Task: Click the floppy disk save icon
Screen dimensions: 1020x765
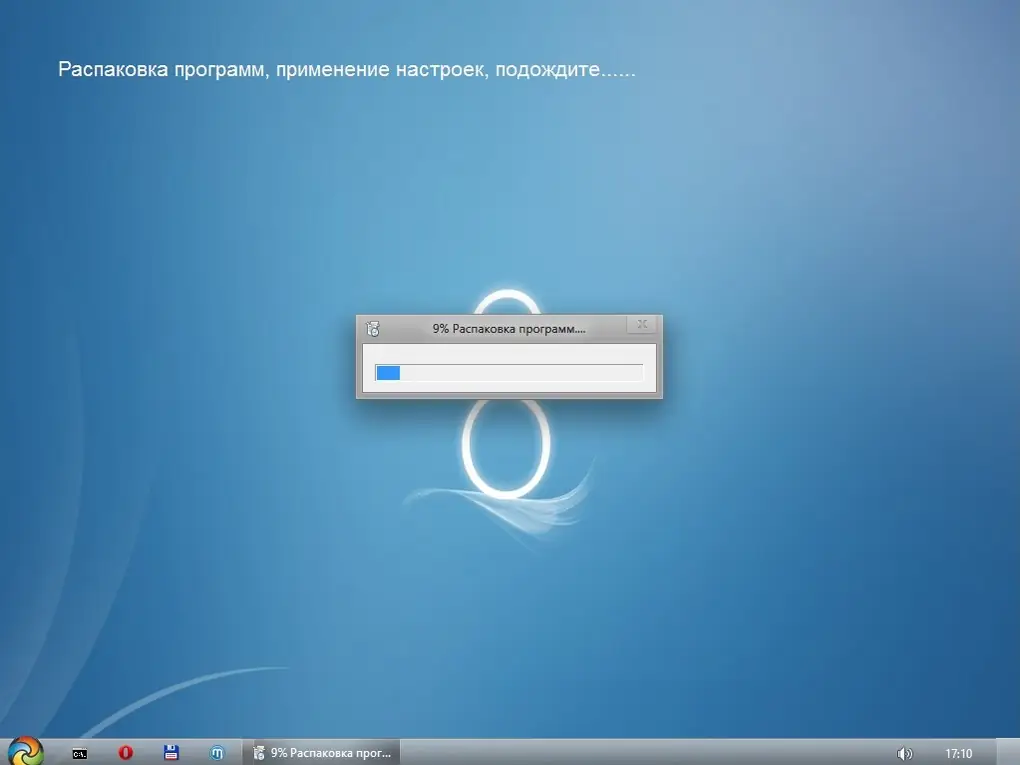Action: click(171, 753)
